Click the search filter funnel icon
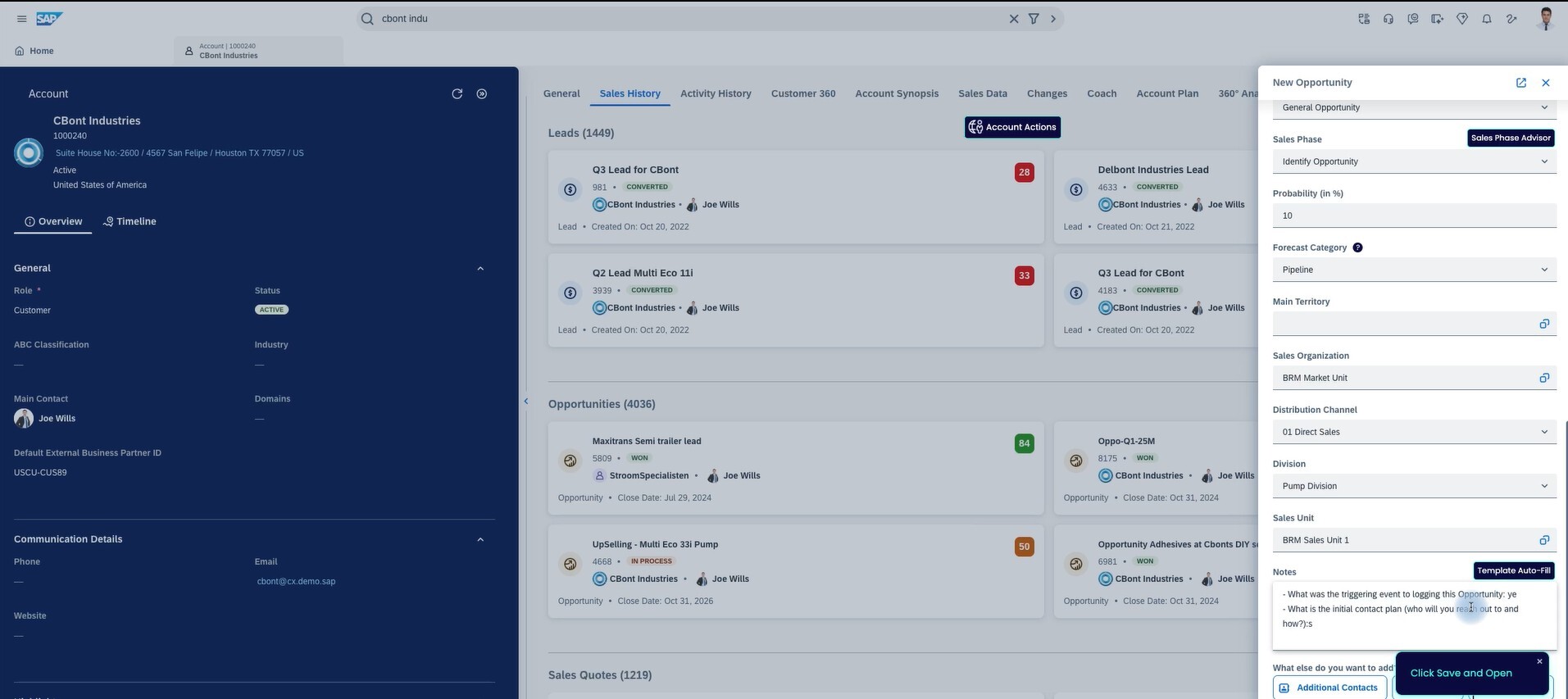This screenshot has height=699, width=1568. (x=1034, y=19)
